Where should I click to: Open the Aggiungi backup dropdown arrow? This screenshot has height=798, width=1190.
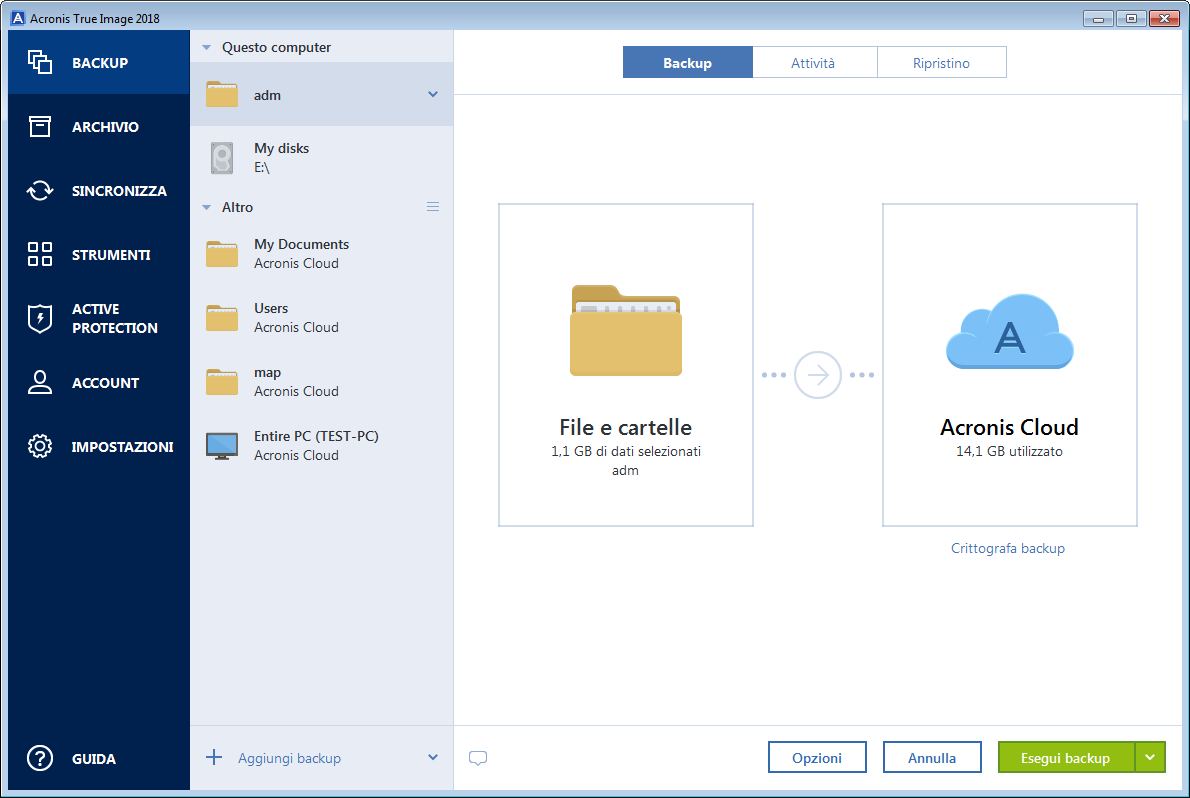click(433, 757)
